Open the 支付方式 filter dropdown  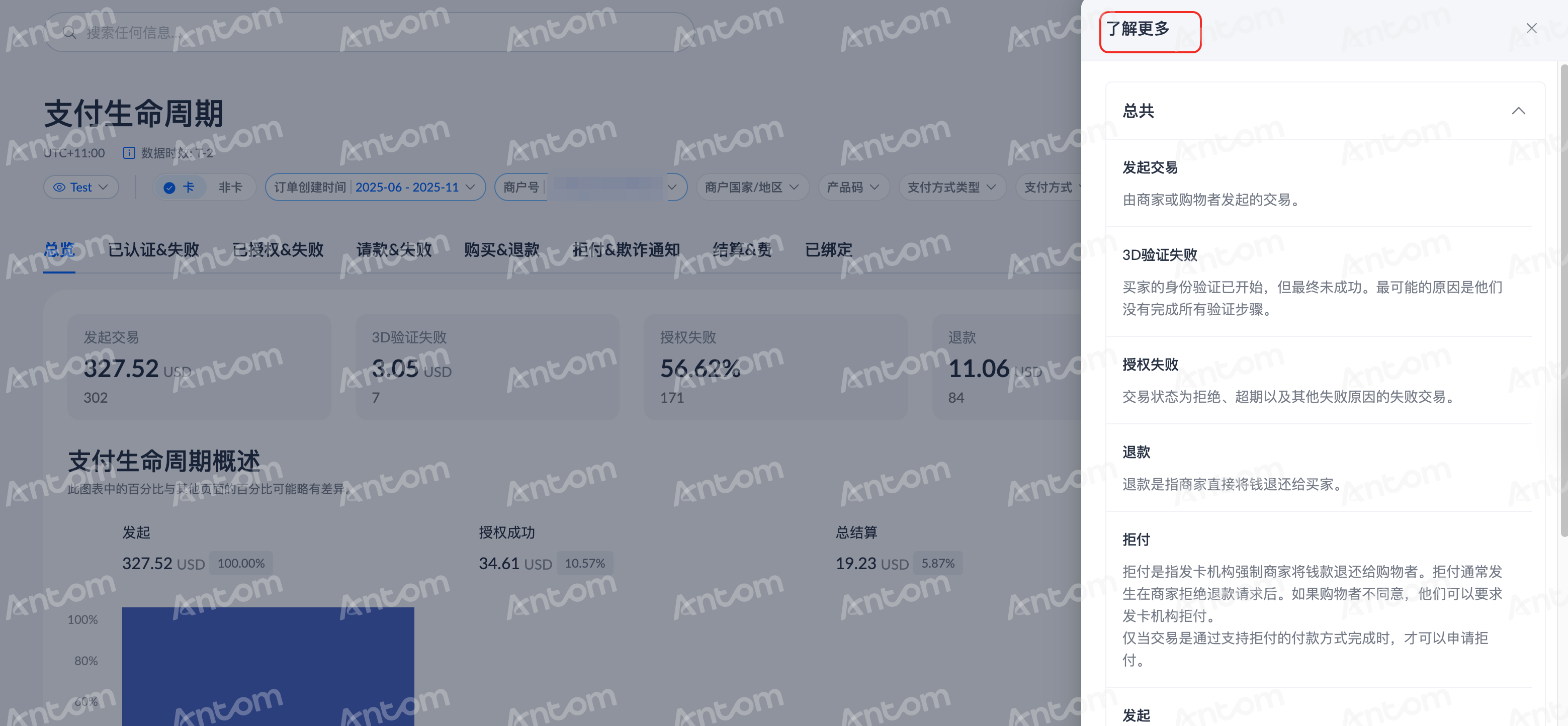1049,187
